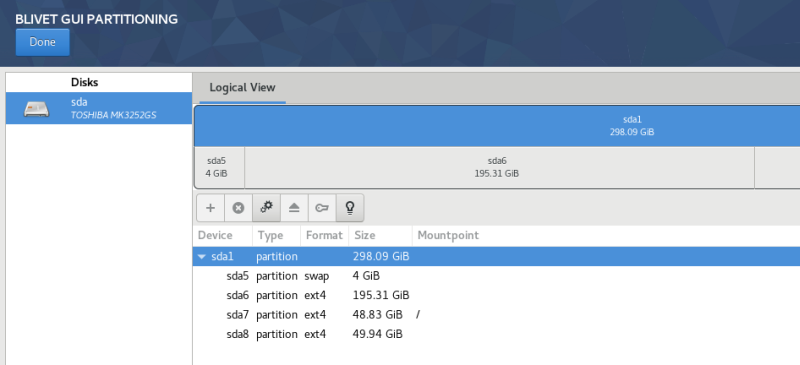The width and height of the screenshot is (800, 365).
Task: Select the sda5 swap partition row
Action: point(496,276)
